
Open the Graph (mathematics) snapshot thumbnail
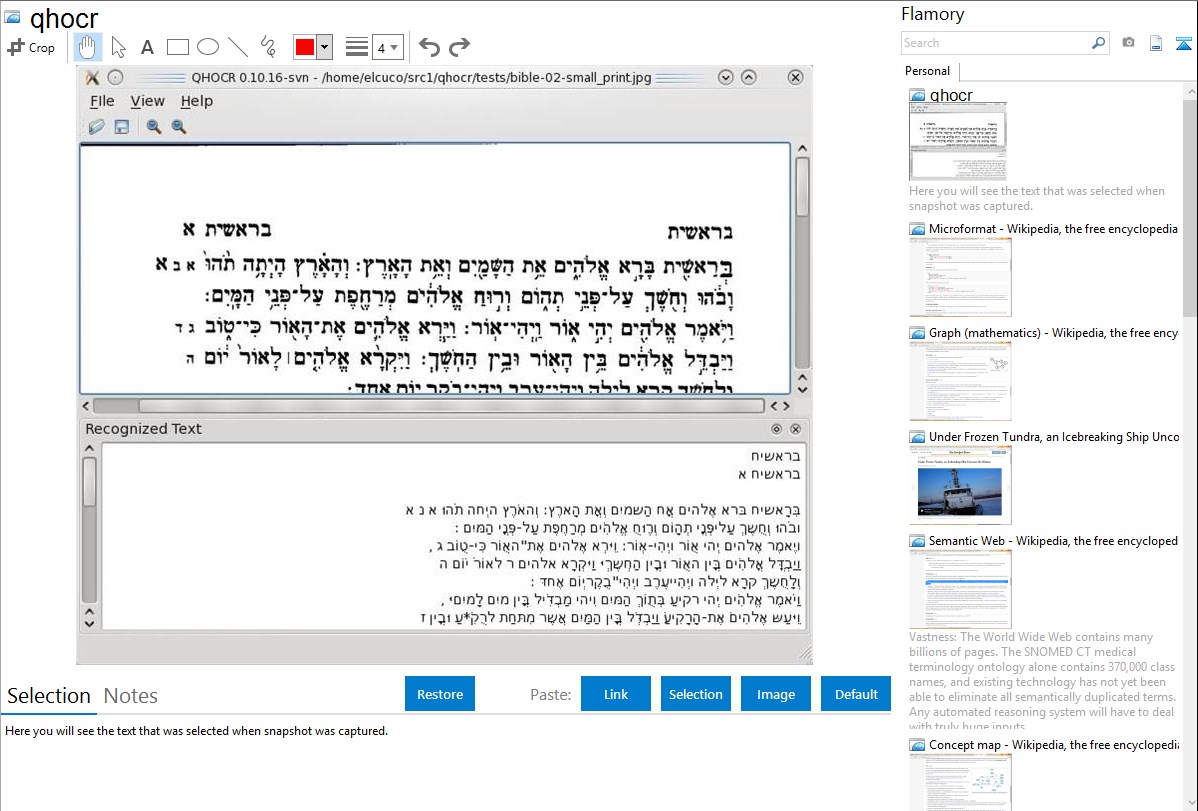click(x=960, y=381)
